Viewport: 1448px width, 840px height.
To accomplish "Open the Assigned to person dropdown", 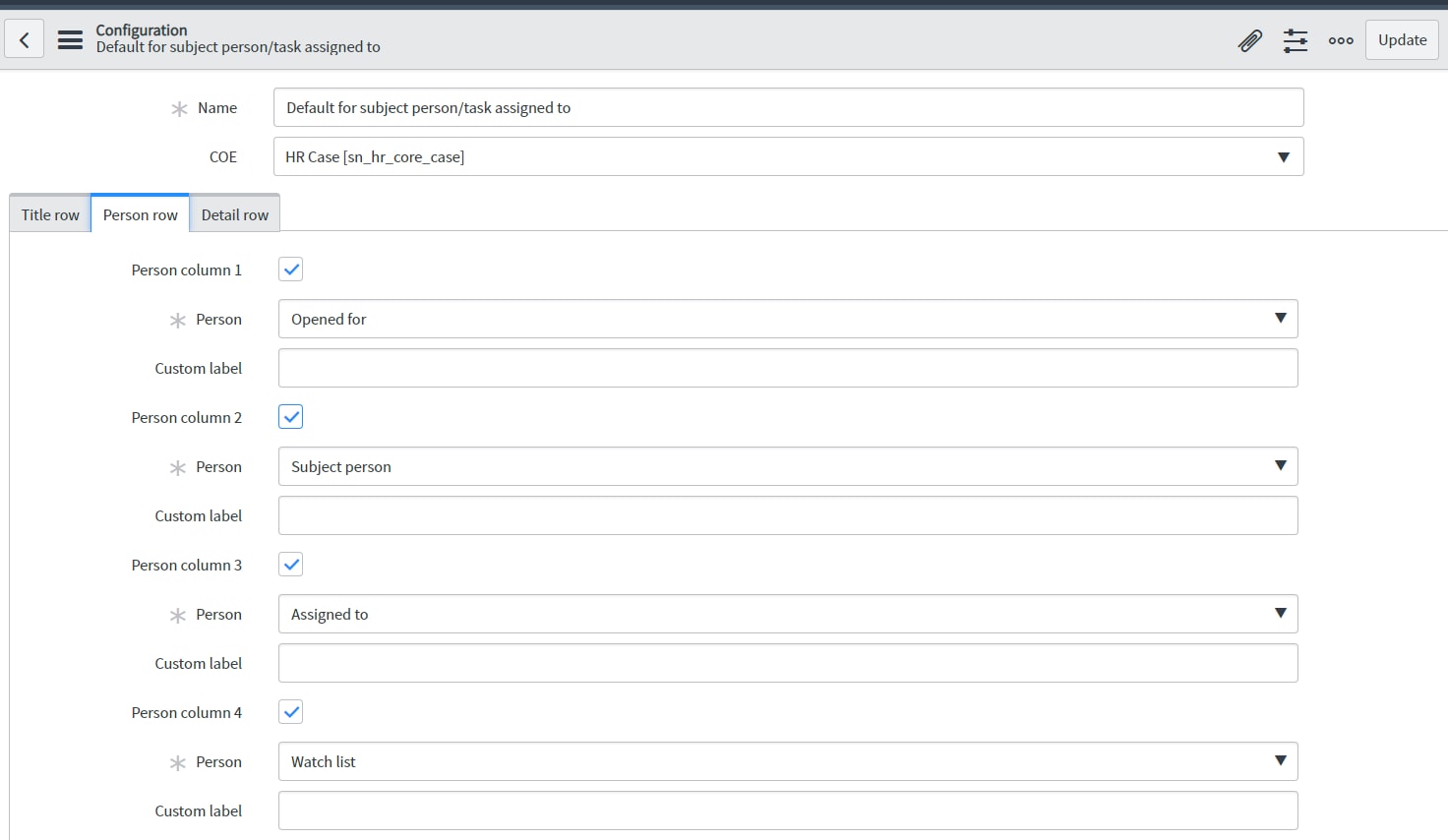I will tap(788, 614).
